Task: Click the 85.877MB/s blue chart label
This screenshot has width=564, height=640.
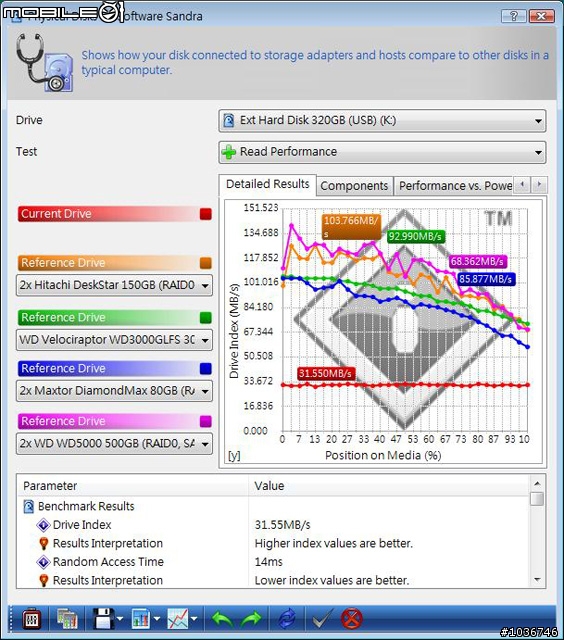Action: pyautogui.click(x=485, y=279)
